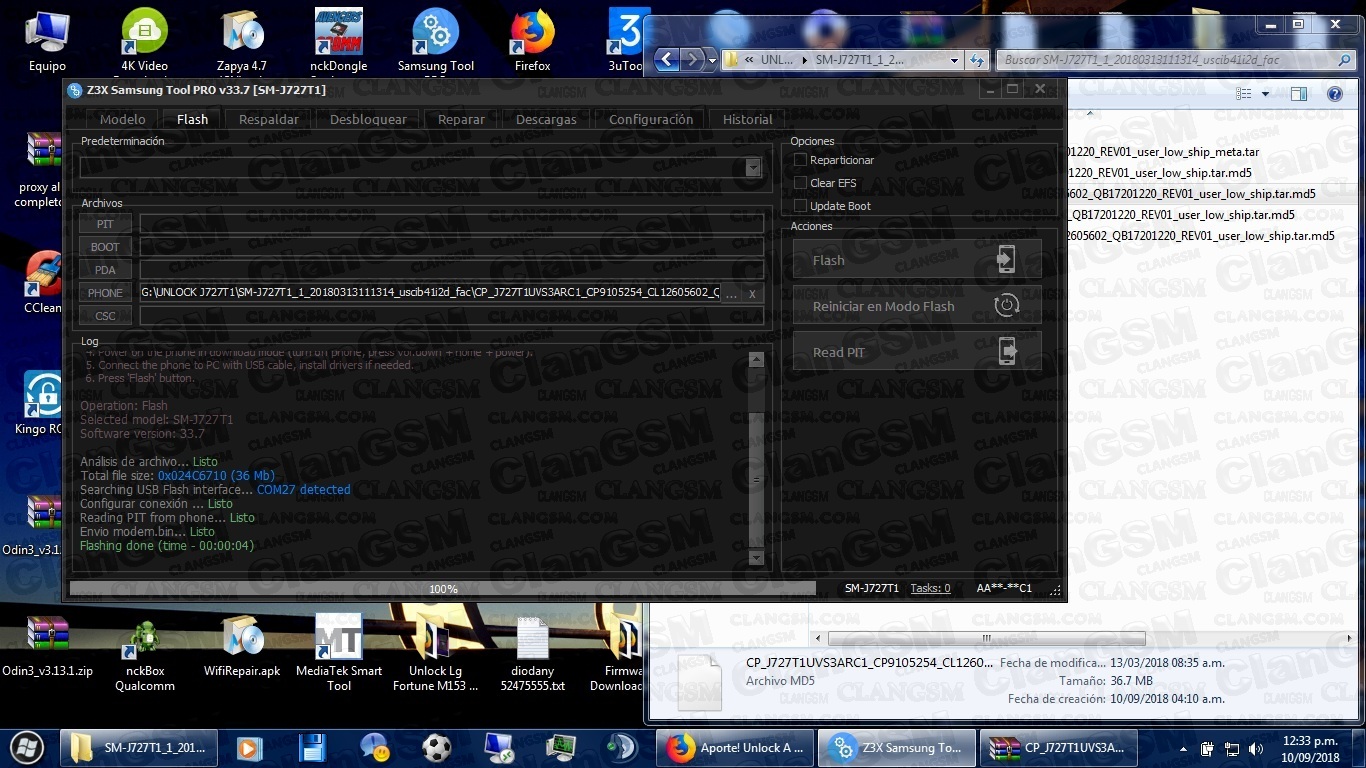Open 4K Video desktop shortcut
Viewport: 1366px width, 768px height.
point(145,42)
